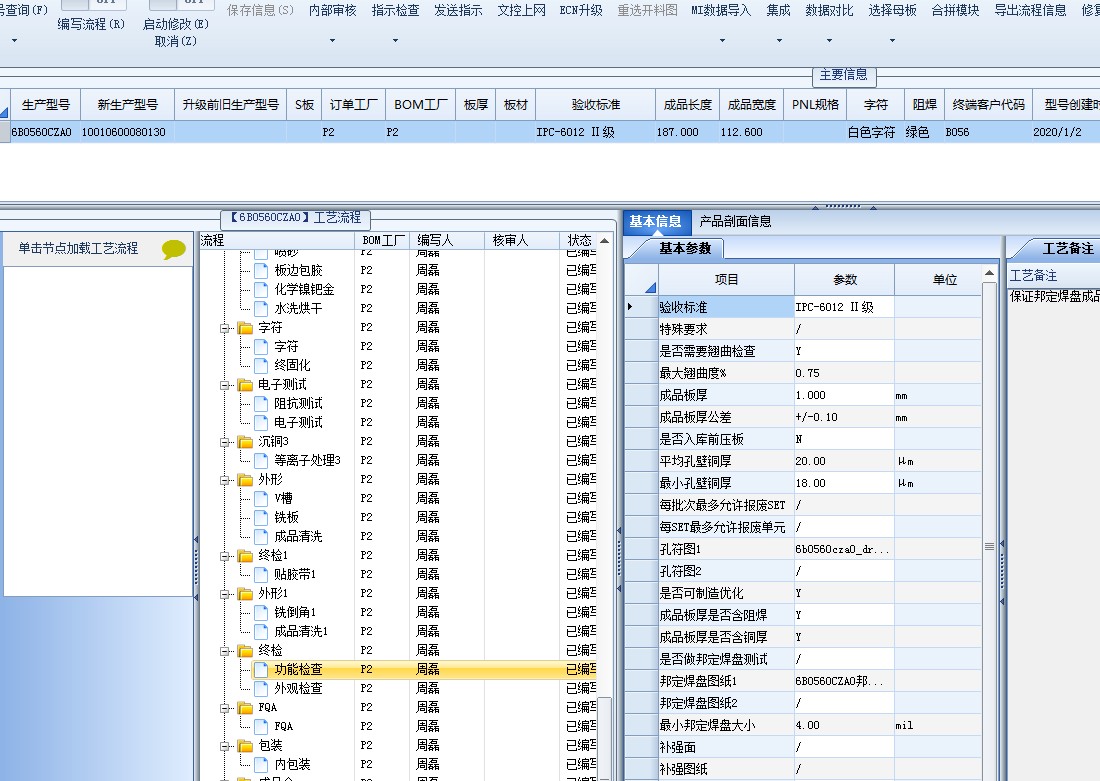
Task: Sort by 验收标准 column header
Action: click(596, 105)
